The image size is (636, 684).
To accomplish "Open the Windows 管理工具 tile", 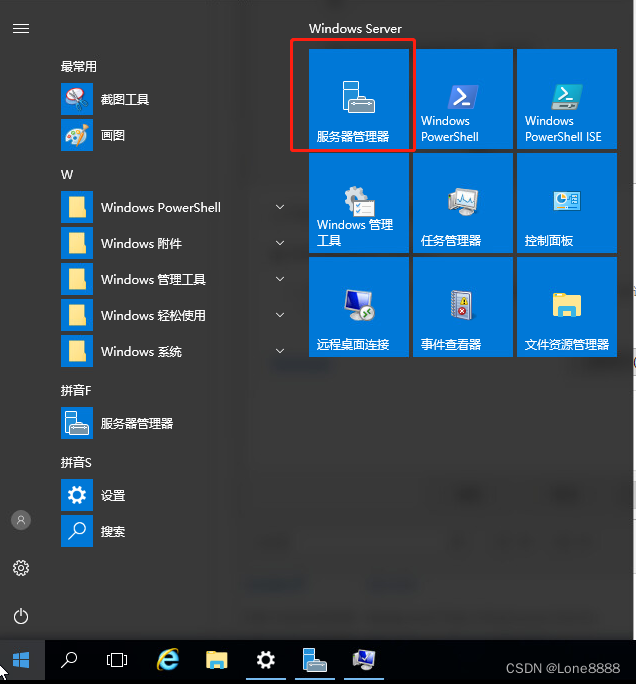I will (359, 203).
